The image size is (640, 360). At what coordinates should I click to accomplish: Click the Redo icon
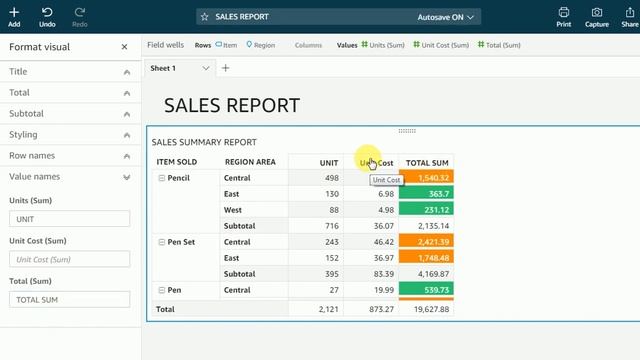pos(80,17)
